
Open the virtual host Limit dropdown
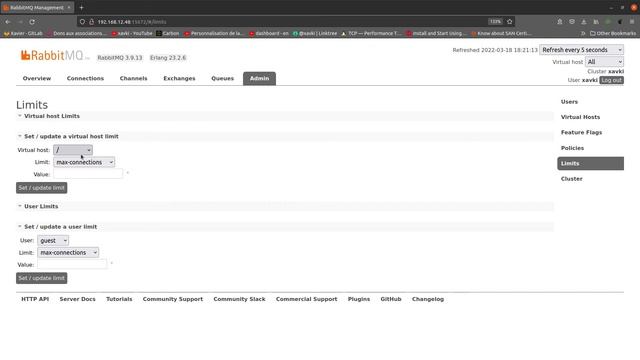point(84,162)
